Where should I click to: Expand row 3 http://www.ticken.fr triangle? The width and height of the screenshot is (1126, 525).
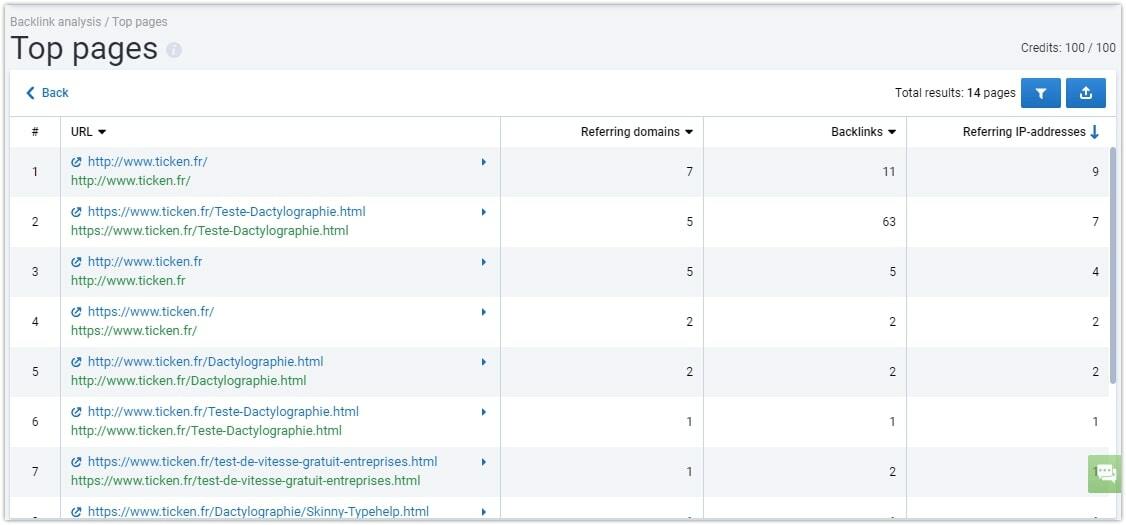[x=484, y=262]
